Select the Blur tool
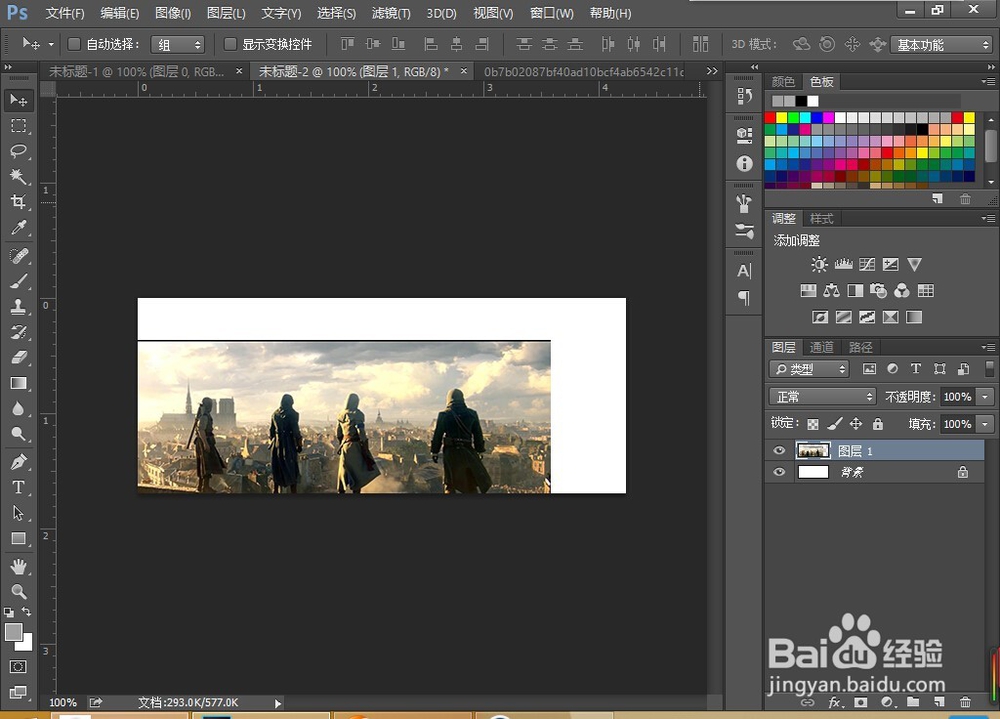The image size is (1000, 719). [18, 409]
